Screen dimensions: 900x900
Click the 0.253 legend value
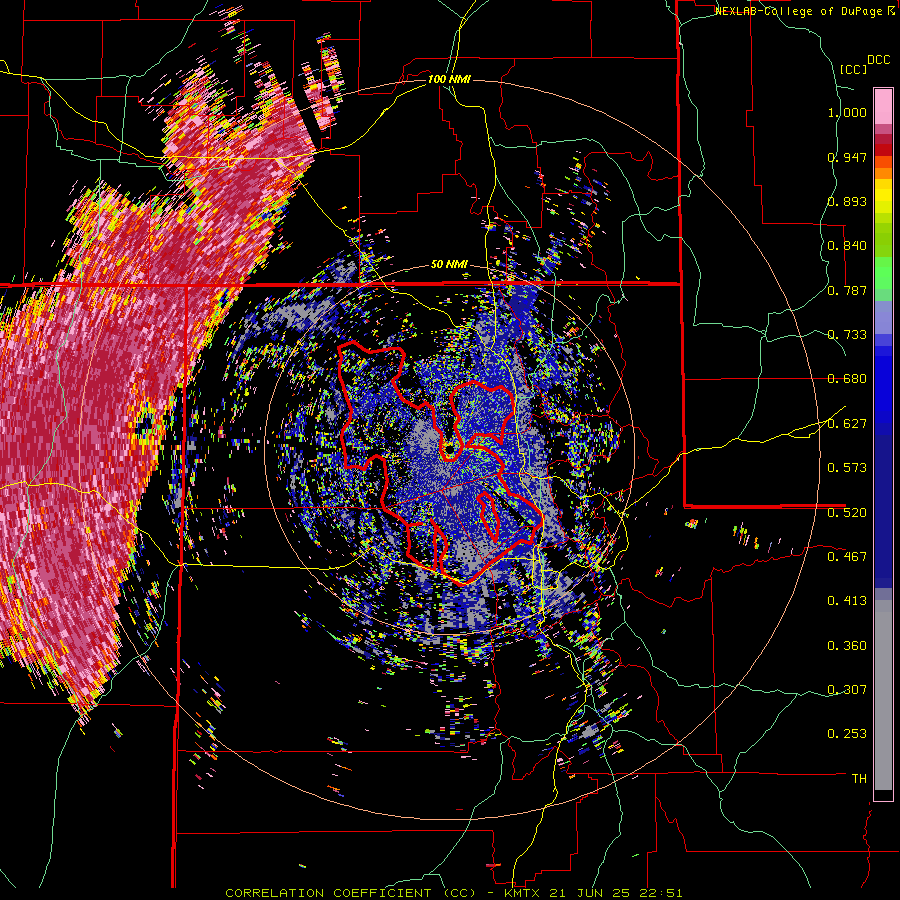tap(847, 734)
